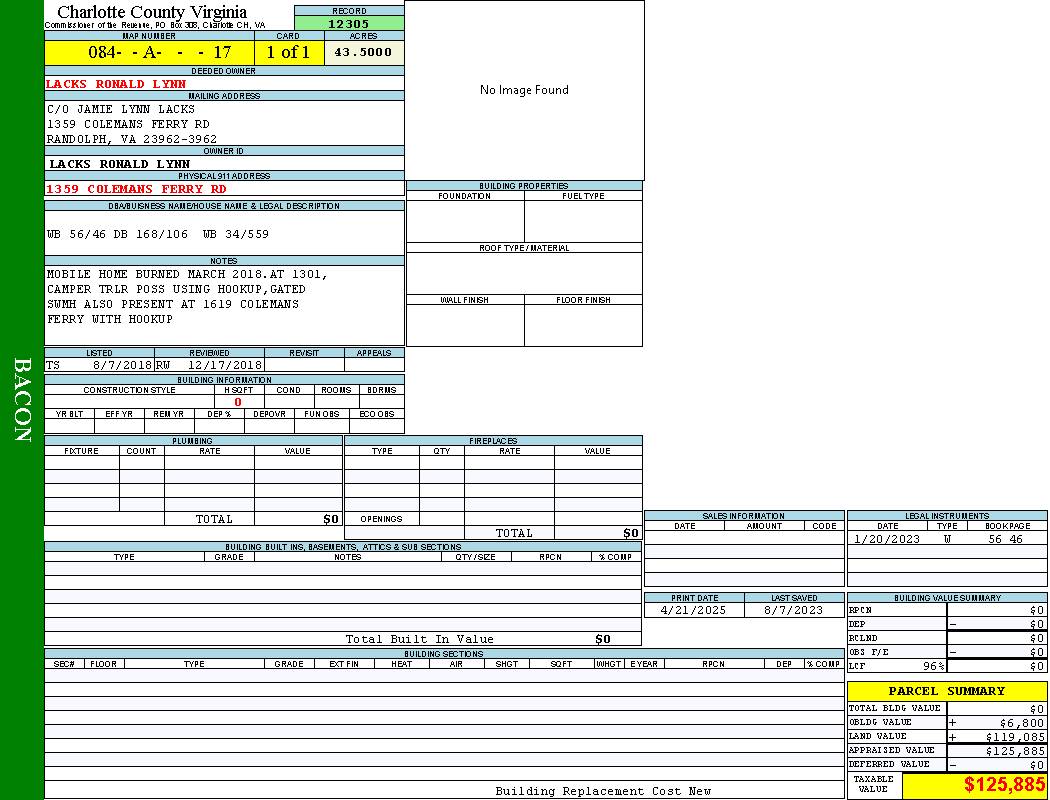The width and height of the screenshot is (1050, 800).
Task: Click the listed date 8/7/2018
Action: point(122,366)
